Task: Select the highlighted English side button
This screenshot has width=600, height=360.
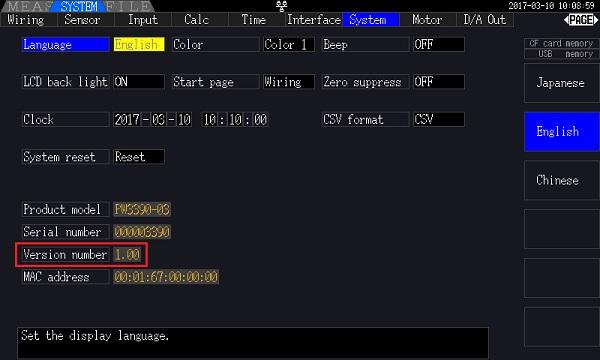Action: point(561,132)
